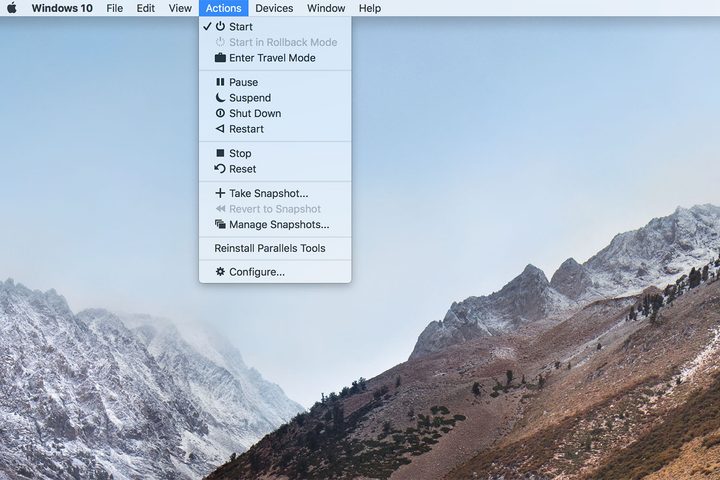The width and height of the screenshot is (720, 480).
Task: Click the stacked Manage Snapshots icon
Action: pyautogui.click(x=220, y=224)
